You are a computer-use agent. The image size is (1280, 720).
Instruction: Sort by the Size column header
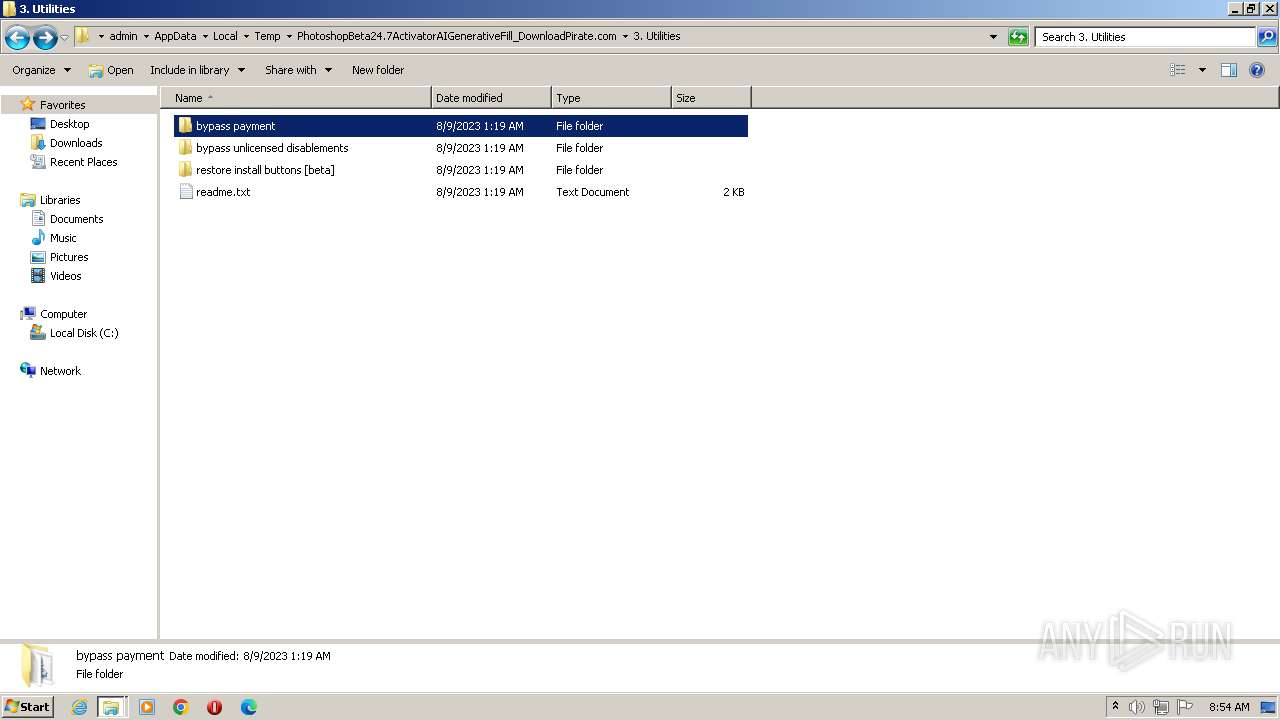tap(711, 98)
